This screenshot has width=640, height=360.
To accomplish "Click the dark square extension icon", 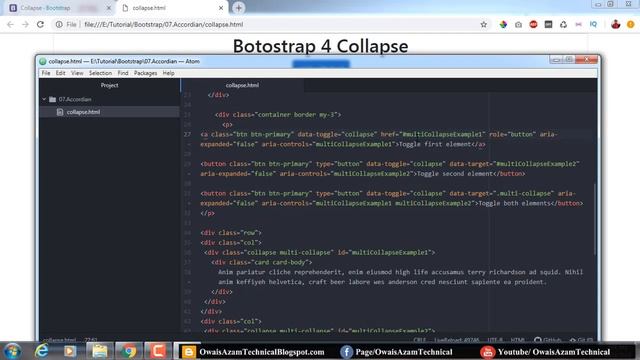I will (549, 24).
